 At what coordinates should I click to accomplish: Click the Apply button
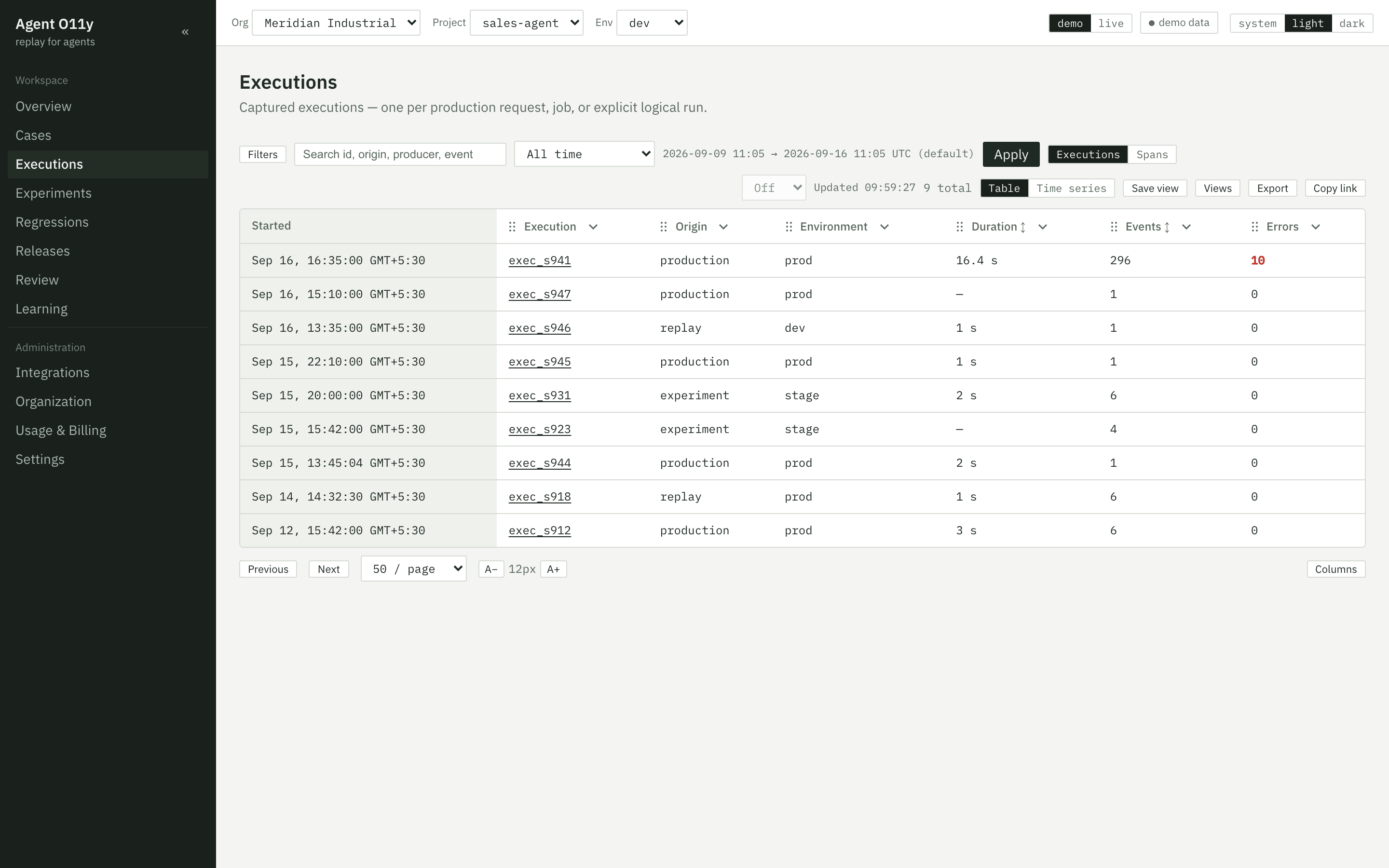click(1011, 154)
